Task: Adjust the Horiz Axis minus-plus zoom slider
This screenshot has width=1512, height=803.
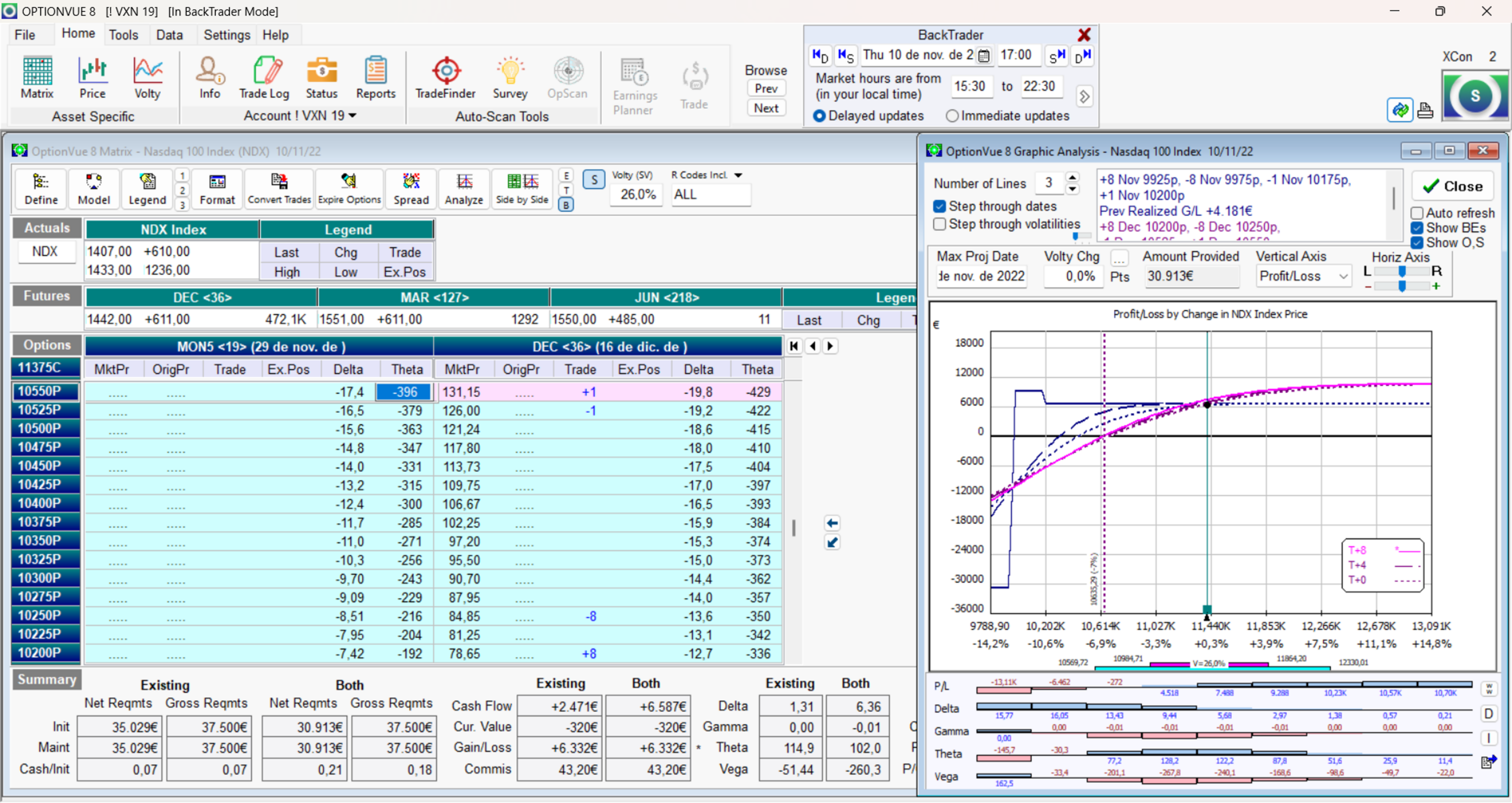Action: [1402, 286]
